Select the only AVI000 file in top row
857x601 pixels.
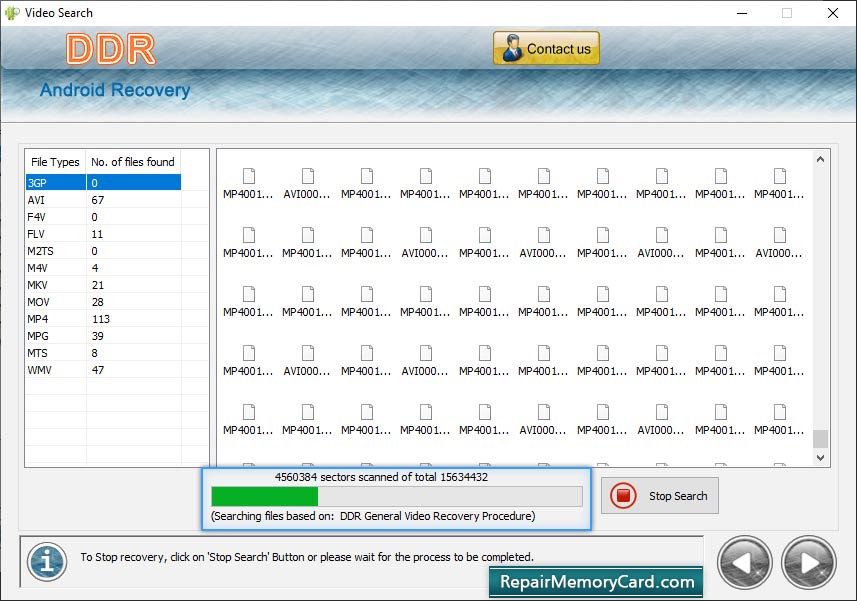coord(307,184)
